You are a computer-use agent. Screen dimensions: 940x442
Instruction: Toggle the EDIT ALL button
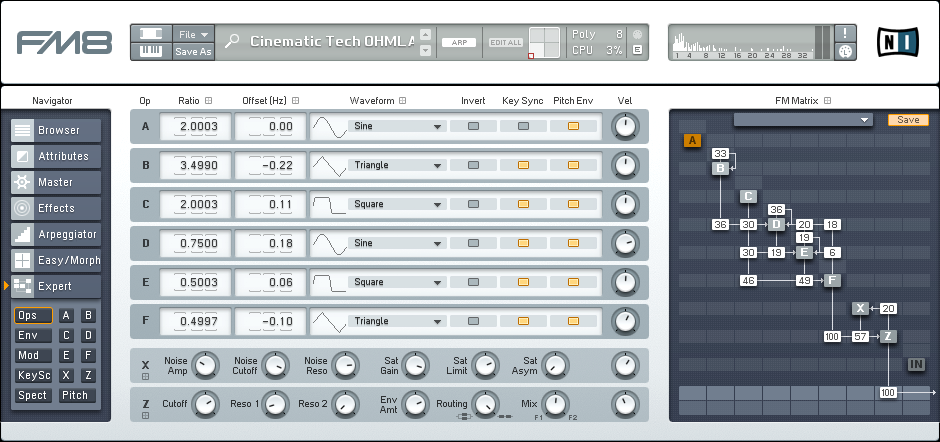coord(506,43)
